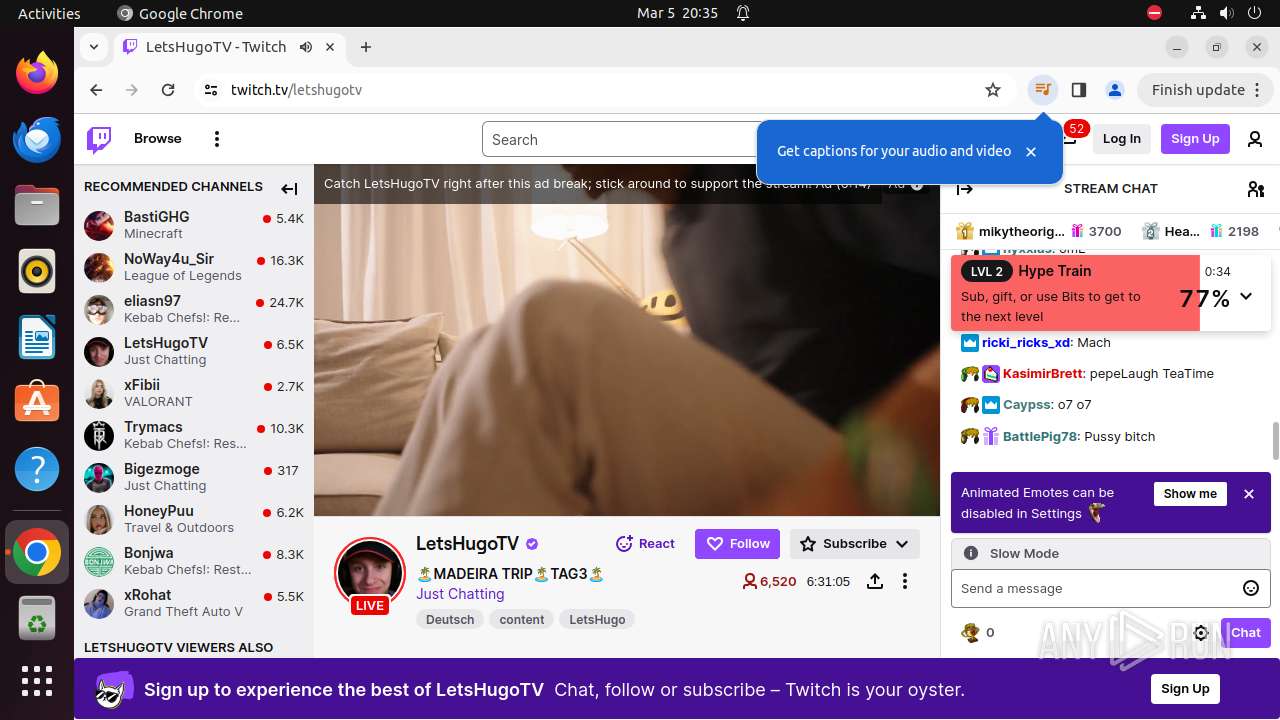Screen dimensions: 1280x720
Task: Open the Twitch home logo
Action: 99,139
